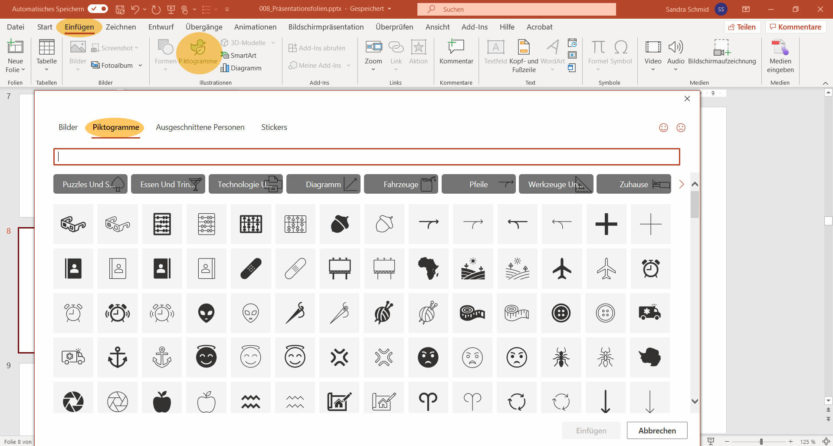Open the Bilder tab in dialog

coord(68,127)
